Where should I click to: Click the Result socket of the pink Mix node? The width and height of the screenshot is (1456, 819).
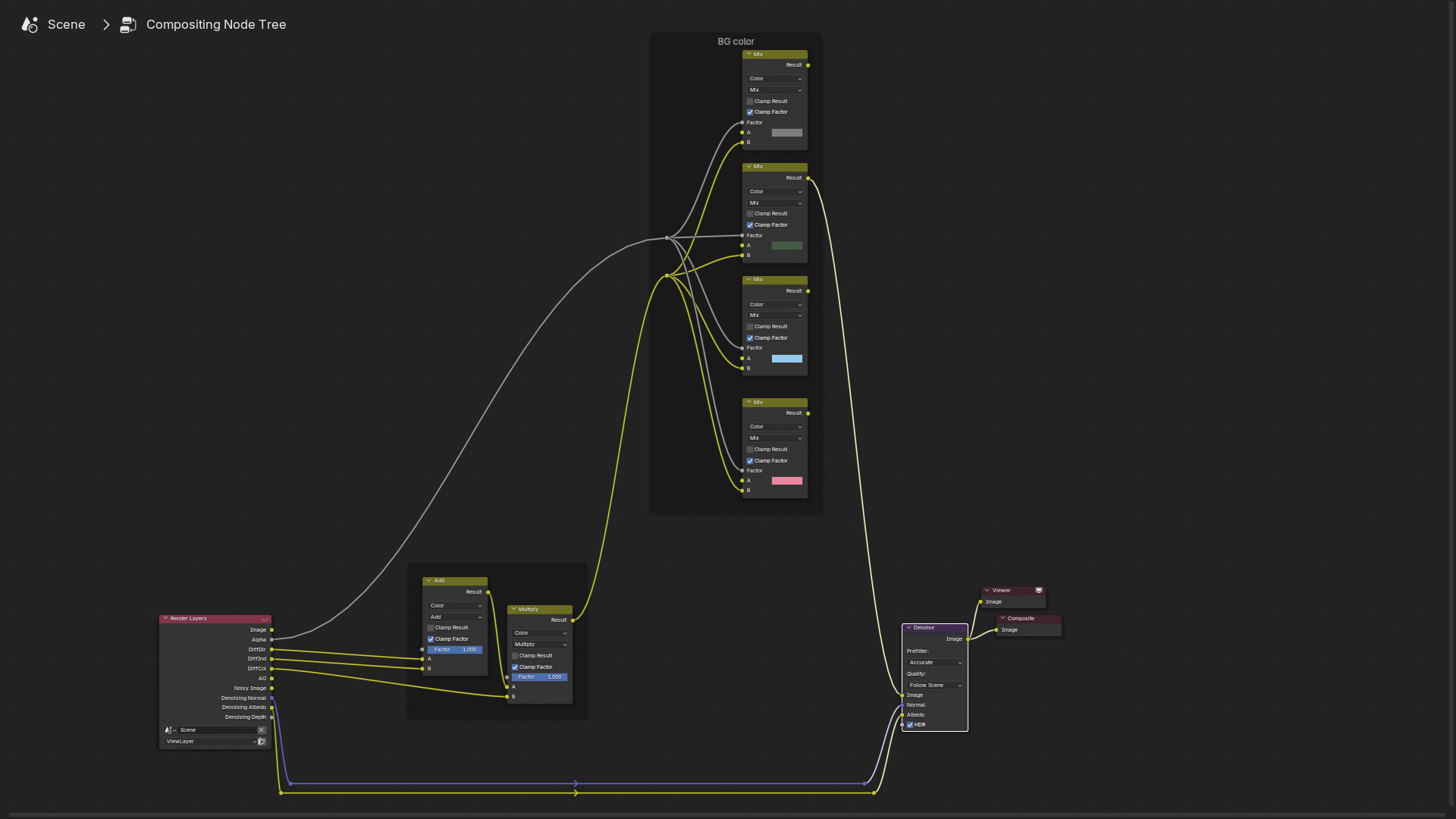[808, 413]
